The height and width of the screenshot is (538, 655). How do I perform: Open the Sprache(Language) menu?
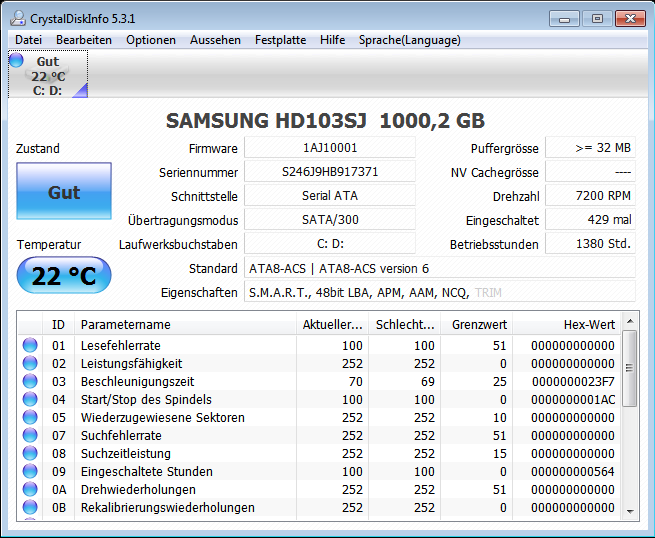coord(410,40)
